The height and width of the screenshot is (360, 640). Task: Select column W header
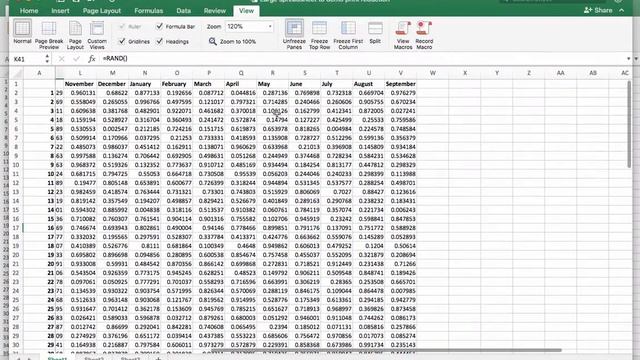pos(433,73)
